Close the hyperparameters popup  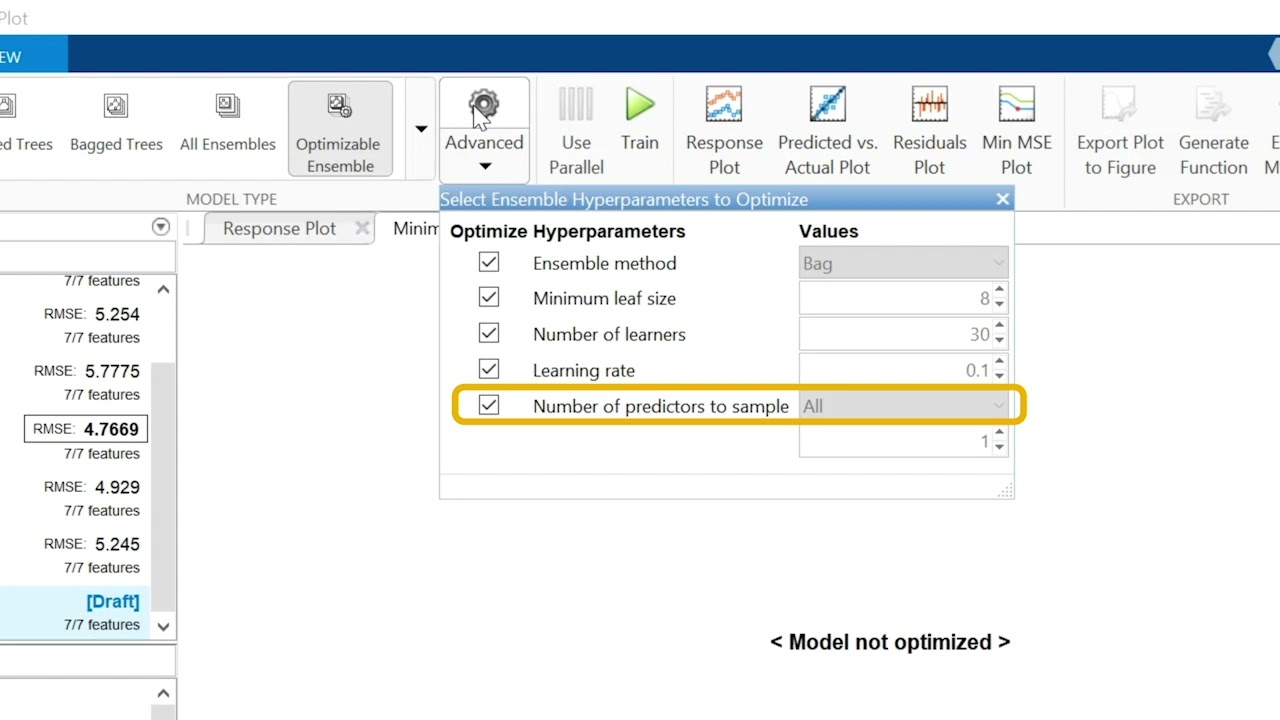[x=1003, y=199]
